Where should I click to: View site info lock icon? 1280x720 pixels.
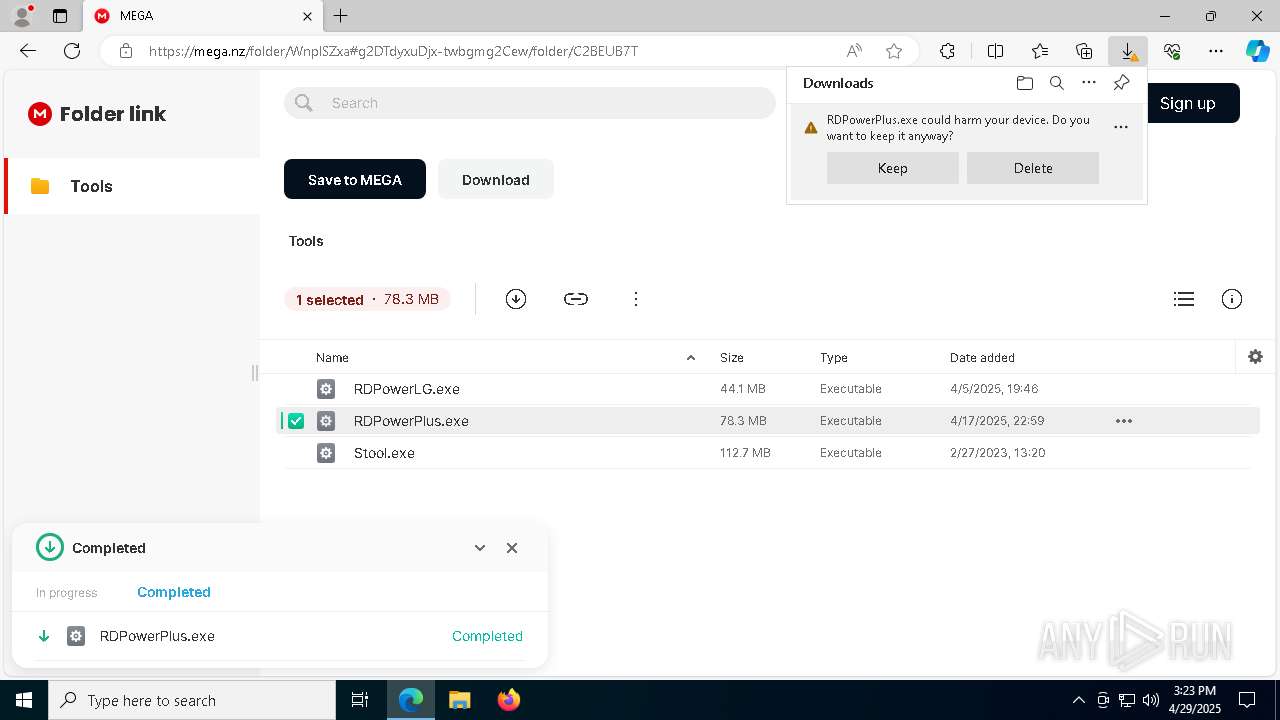pos(126,51)
